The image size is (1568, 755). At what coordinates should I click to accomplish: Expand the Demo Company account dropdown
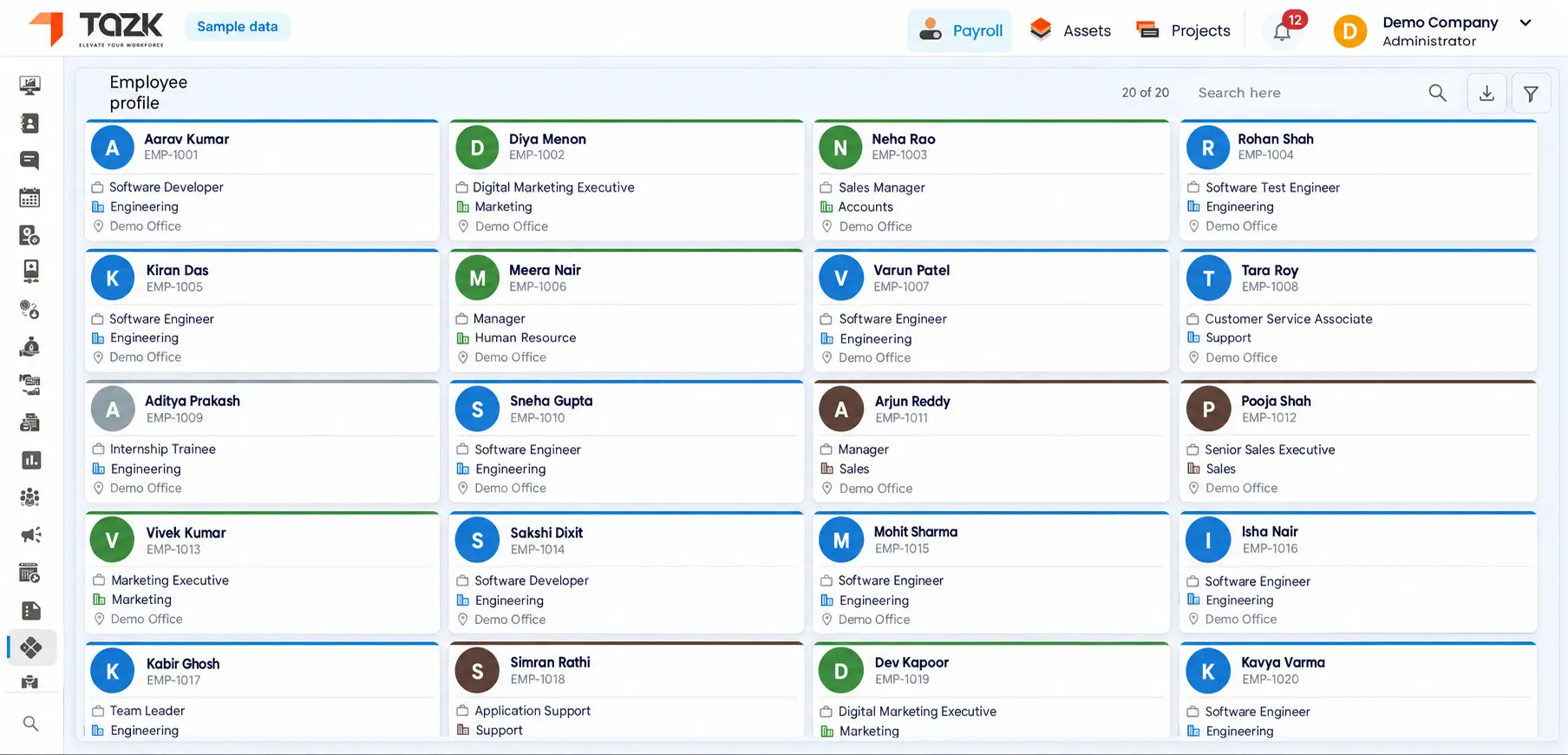(1526, 23)
